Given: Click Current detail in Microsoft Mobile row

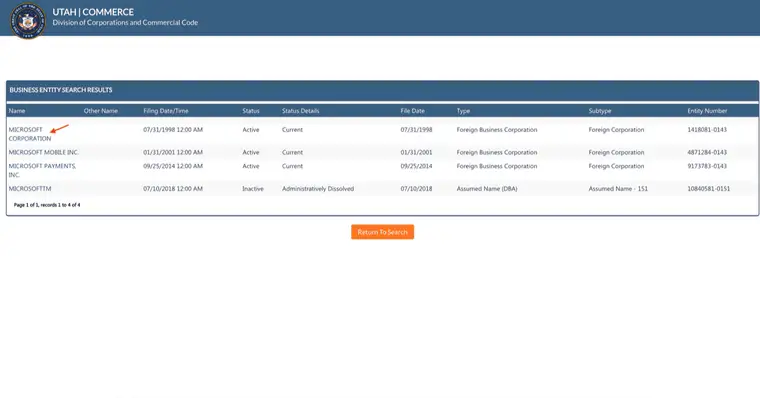Looking at the screenshot, I should [292, 152].
